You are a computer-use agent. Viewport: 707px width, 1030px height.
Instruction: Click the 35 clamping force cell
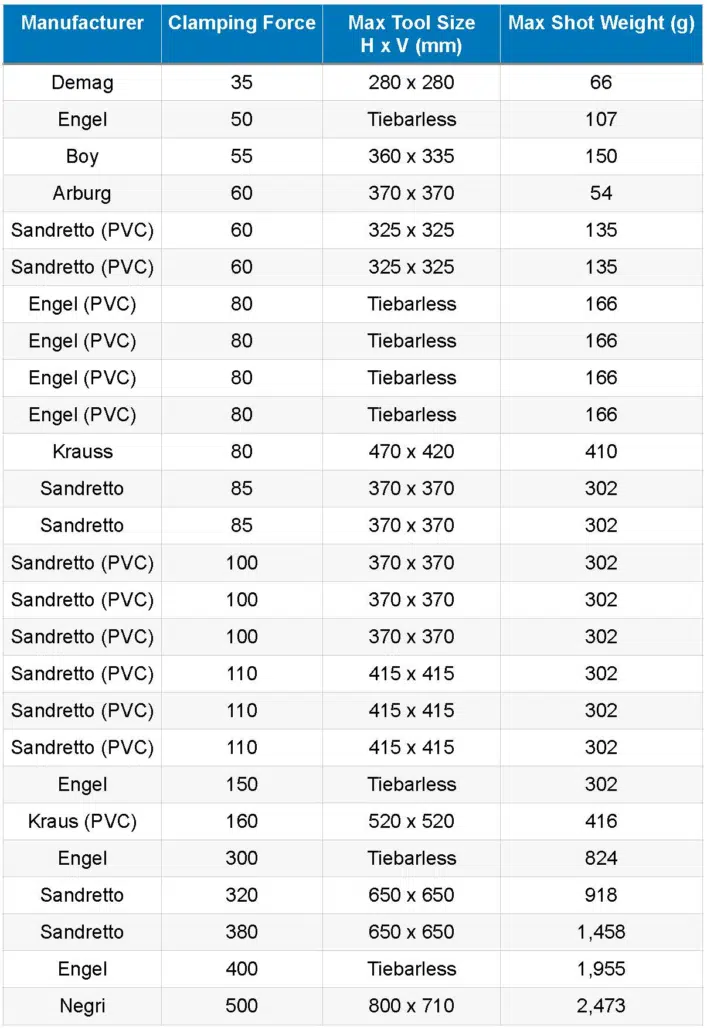click(242, 83)
